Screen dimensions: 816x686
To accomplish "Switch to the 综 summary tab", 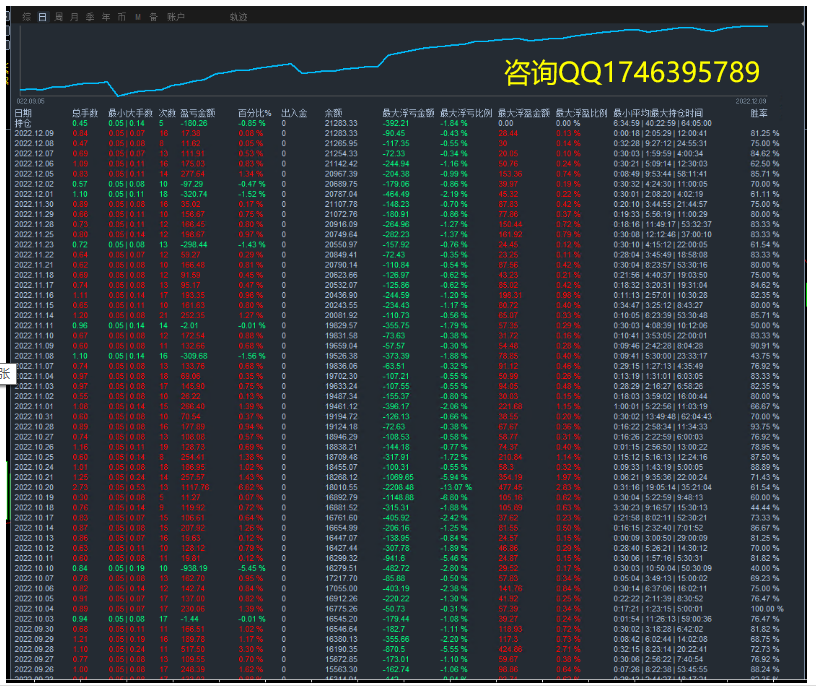I will coord(26,17).
